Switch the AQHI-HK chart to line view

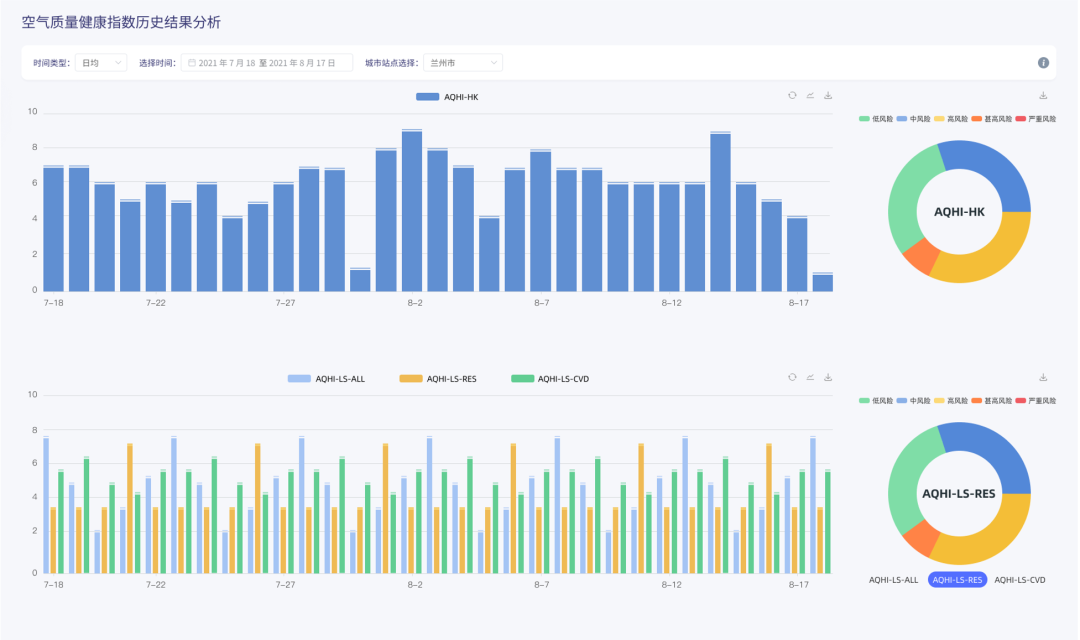(810, 96)
